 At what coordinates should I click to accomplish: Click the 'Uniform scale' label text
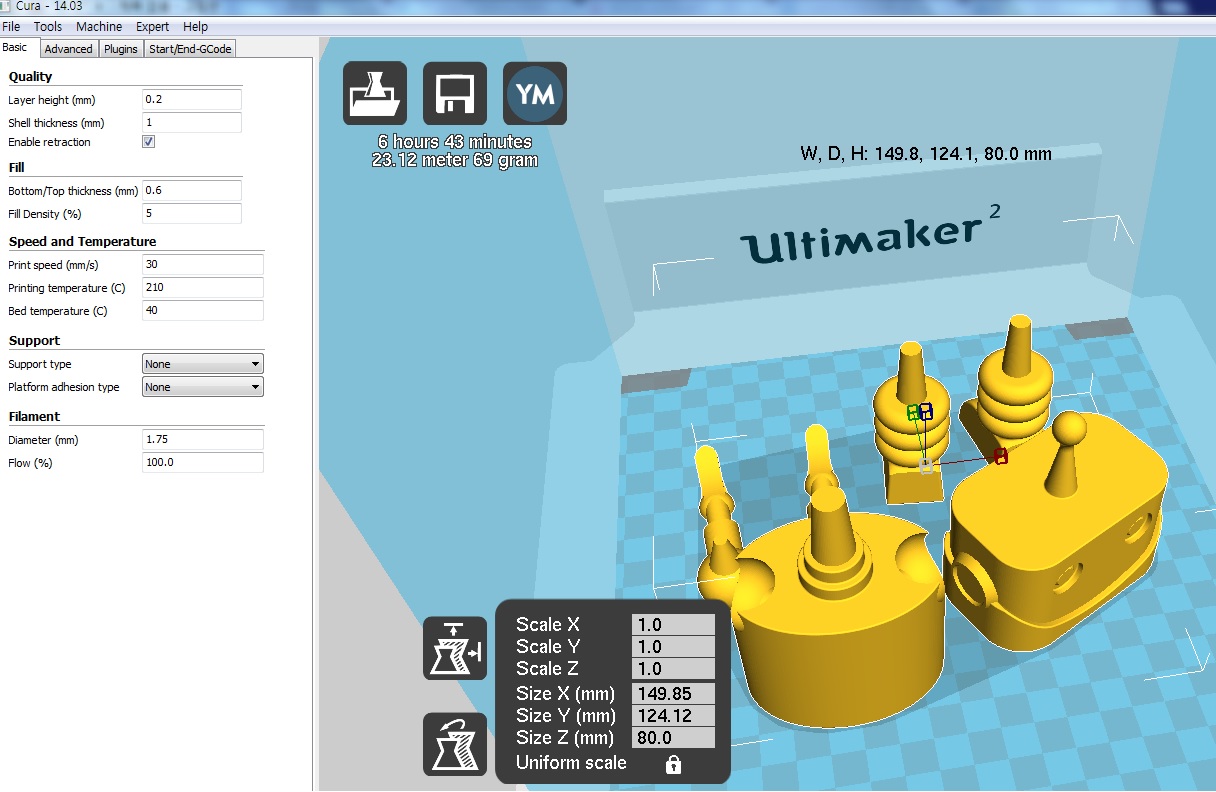(x=571, y=763)
